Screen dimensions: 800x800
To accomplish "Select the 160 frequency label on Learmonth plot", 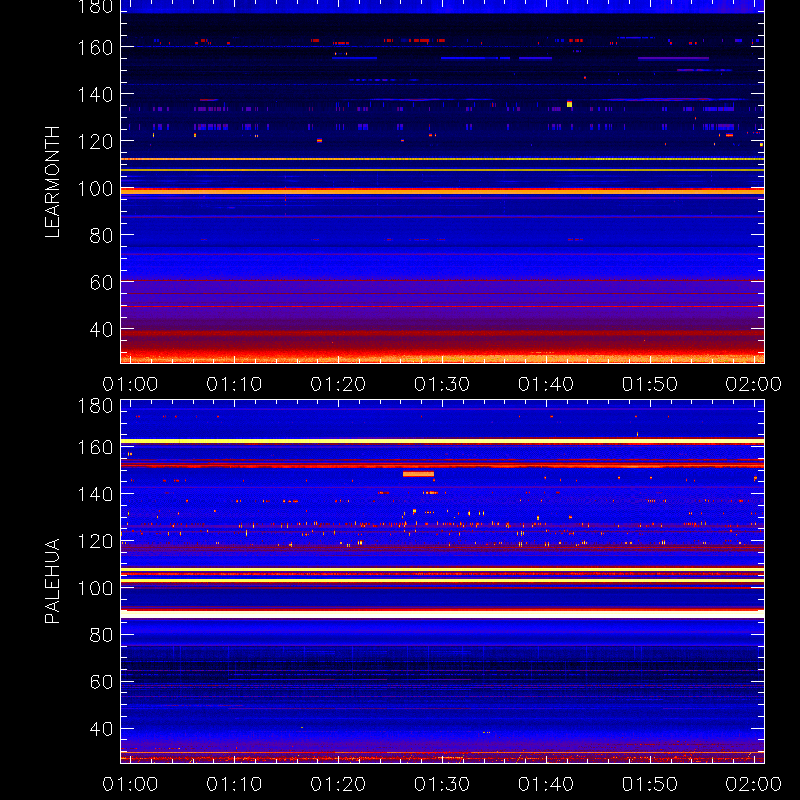I will pyautogui.click(x=95, y=48).
